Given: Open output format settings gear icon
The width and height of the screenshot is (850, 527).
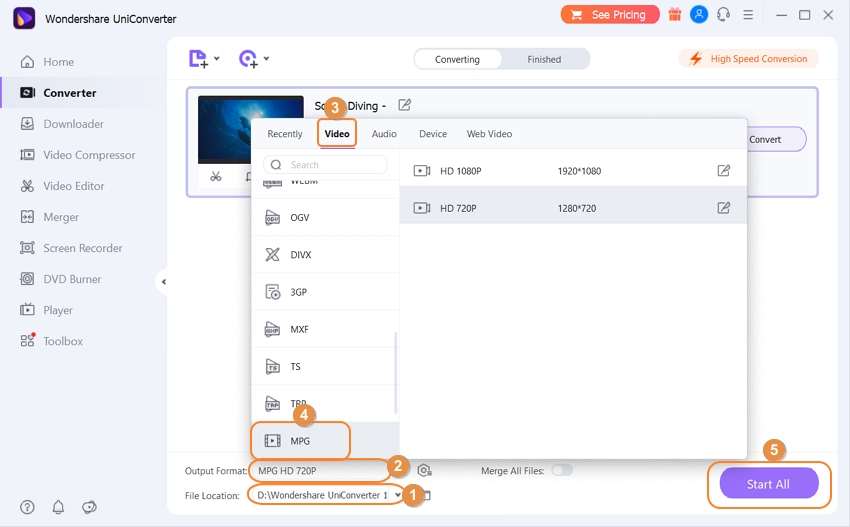Looking at the screenshot, I should pyautogui.click(x=424, y=471).
